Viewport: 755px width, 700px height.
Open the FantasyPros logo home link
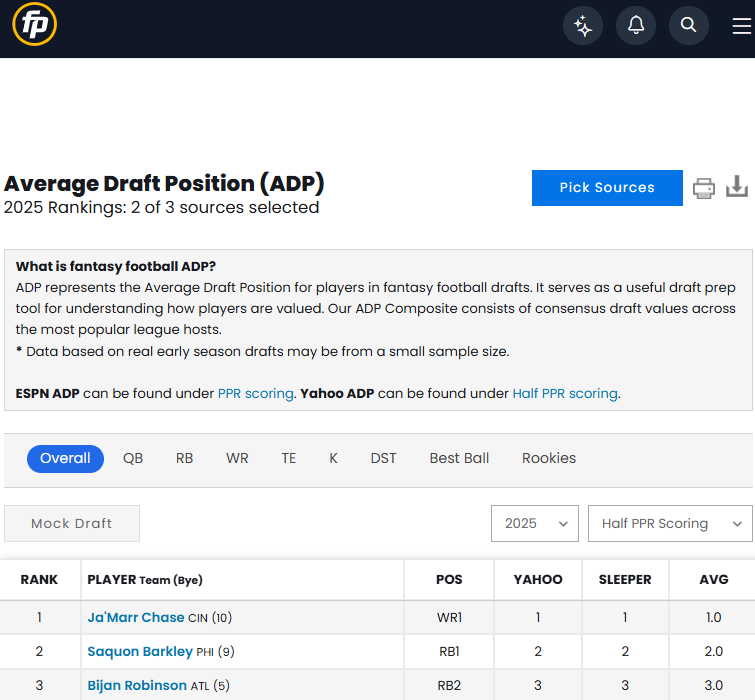(x=35, y=25)
